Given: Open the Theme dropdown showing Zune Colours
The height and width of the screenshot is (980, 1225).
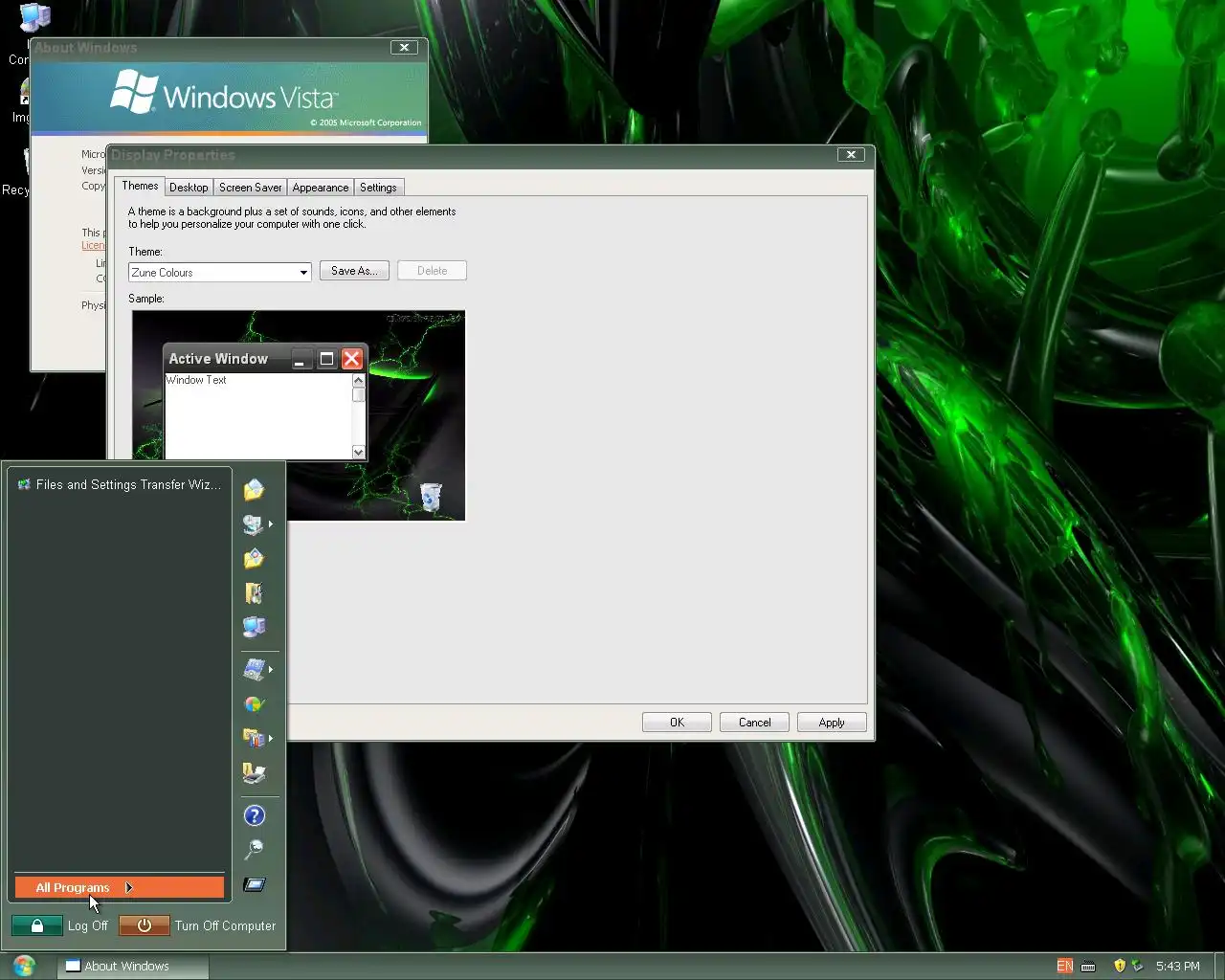Looking at the screenshot, I should click(220, 273).
